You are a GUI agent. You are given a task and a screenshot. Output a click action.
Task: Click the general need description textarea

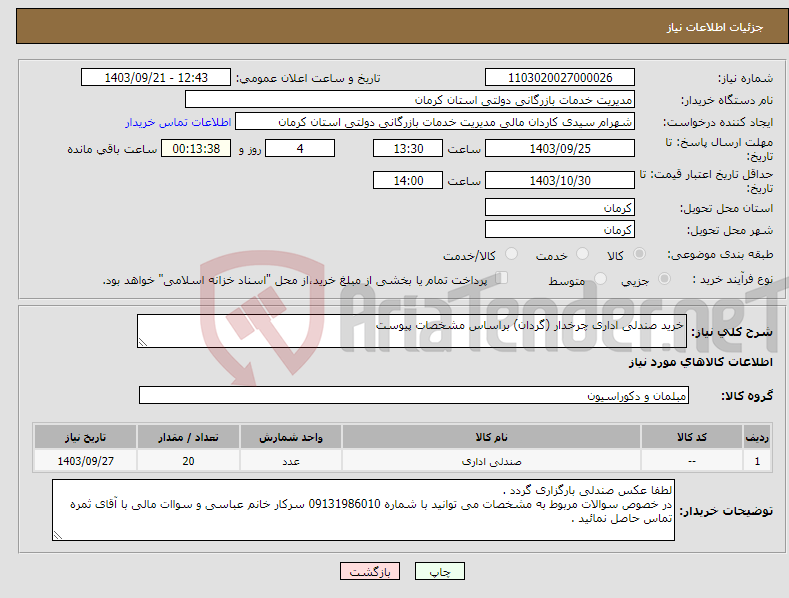pyautogui.click(x=412, y=331)
